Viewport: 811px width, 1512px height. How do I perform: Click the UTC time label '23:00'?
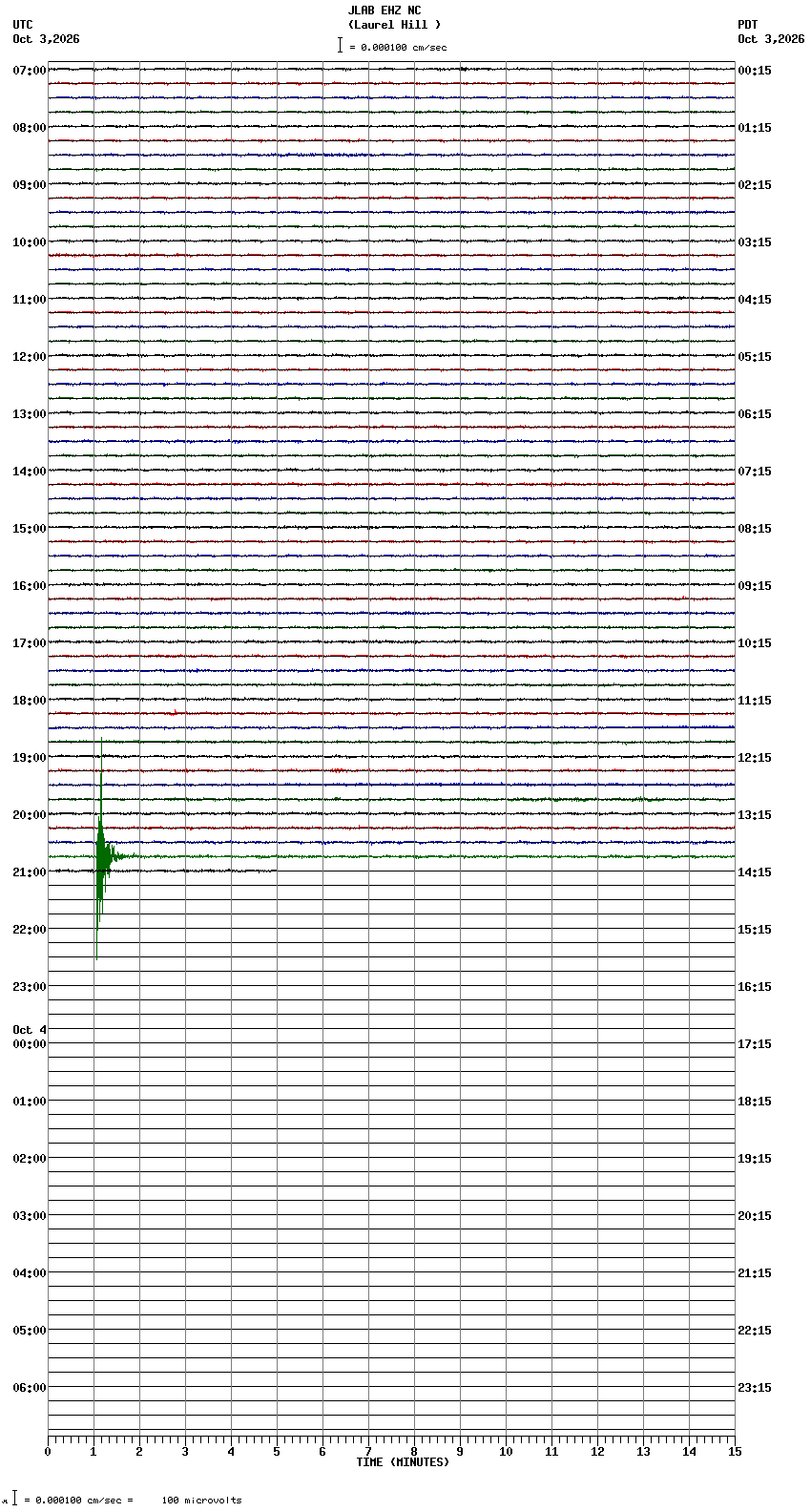[x=30, y=987]
